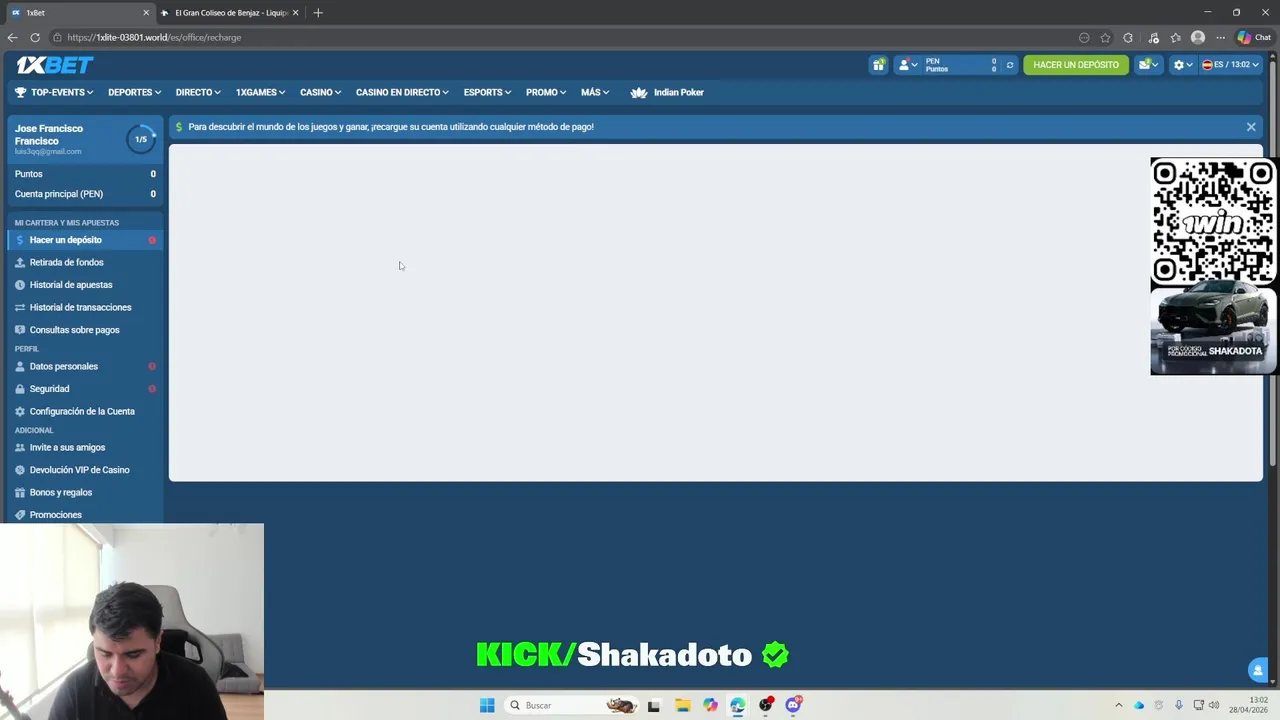Click the Historial de apuestas clock icon
This screenshot has height=720, width=1280.
(20, 285)
